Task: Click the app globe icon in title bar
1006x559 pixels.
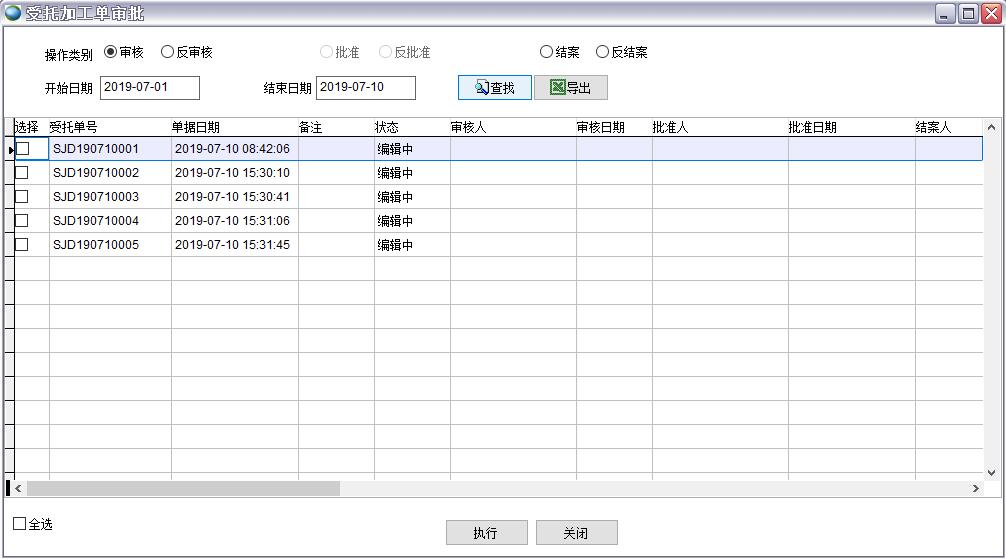Action: tap(13, 13)
